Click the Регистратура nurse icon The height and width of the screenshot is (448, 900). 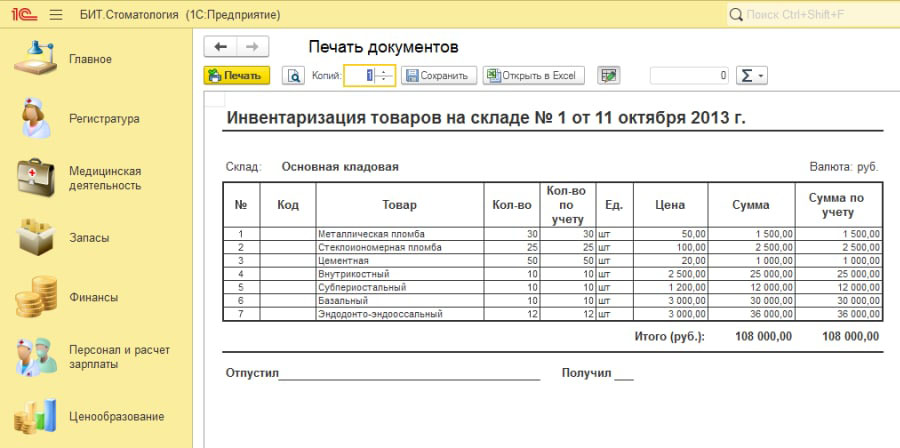pos(36,118)
